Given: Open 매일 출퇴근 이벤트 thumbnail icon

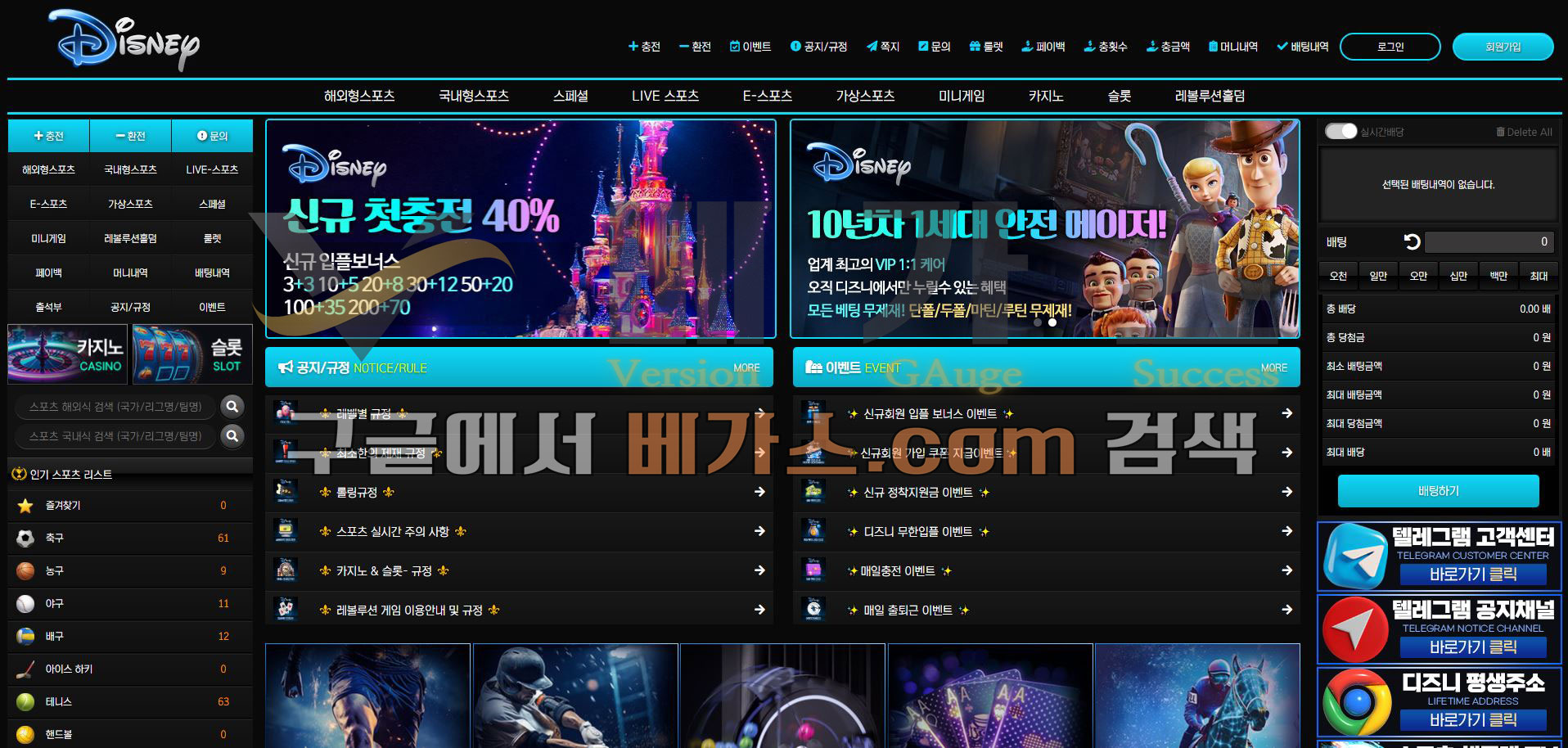Looking at the screenshot, I should pyautogui.click(x=813, y=610).
